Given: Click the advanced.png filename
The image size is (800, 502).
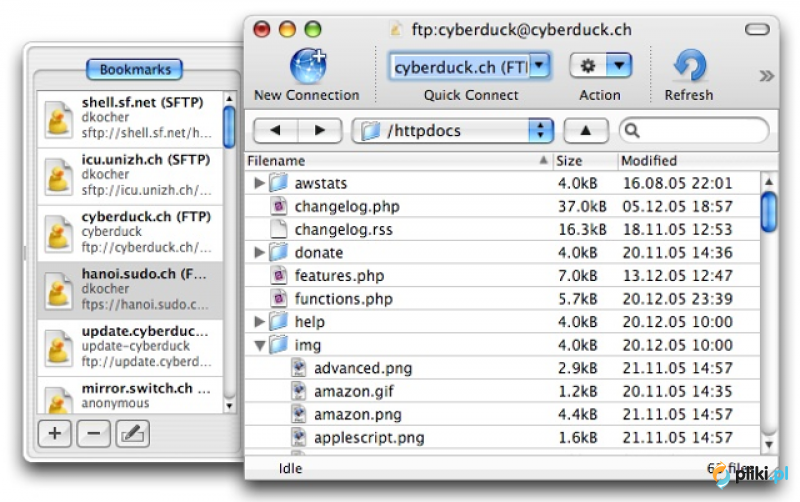Looking at the screenshot, I should [363, 368].
